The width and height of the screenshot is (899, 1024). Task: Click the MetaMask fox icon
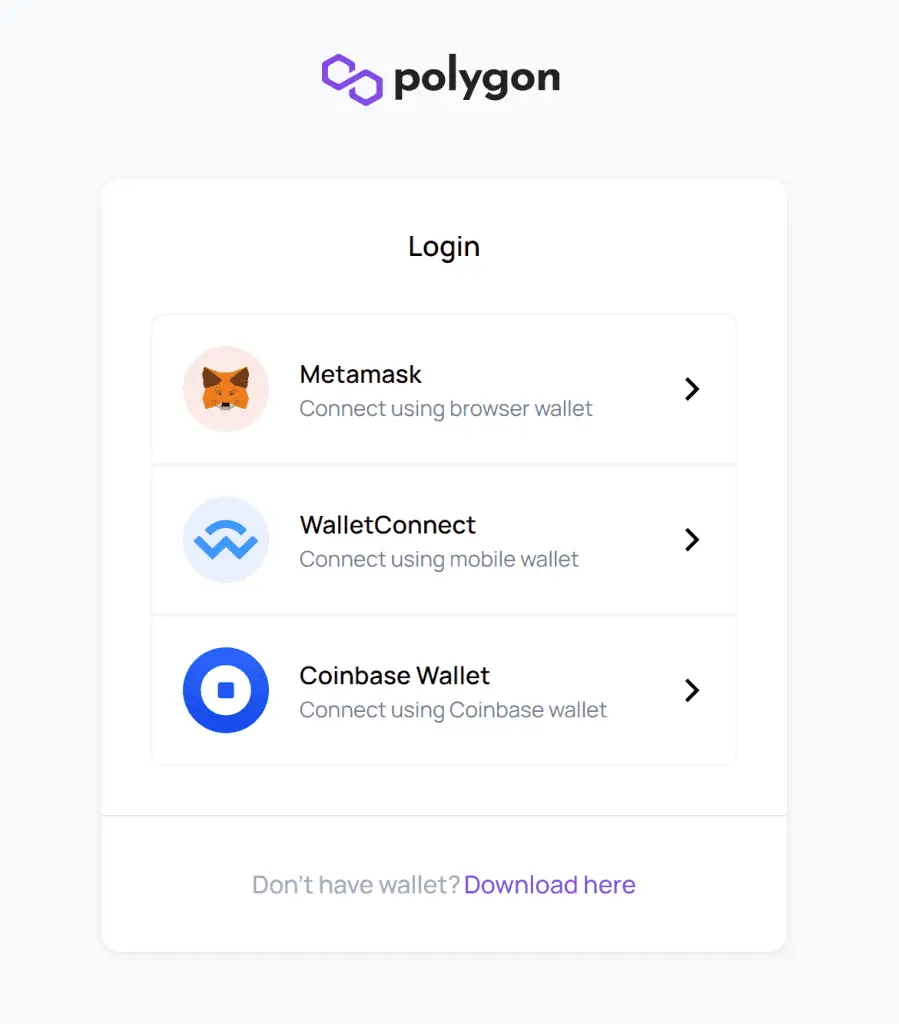pos(226,389)
